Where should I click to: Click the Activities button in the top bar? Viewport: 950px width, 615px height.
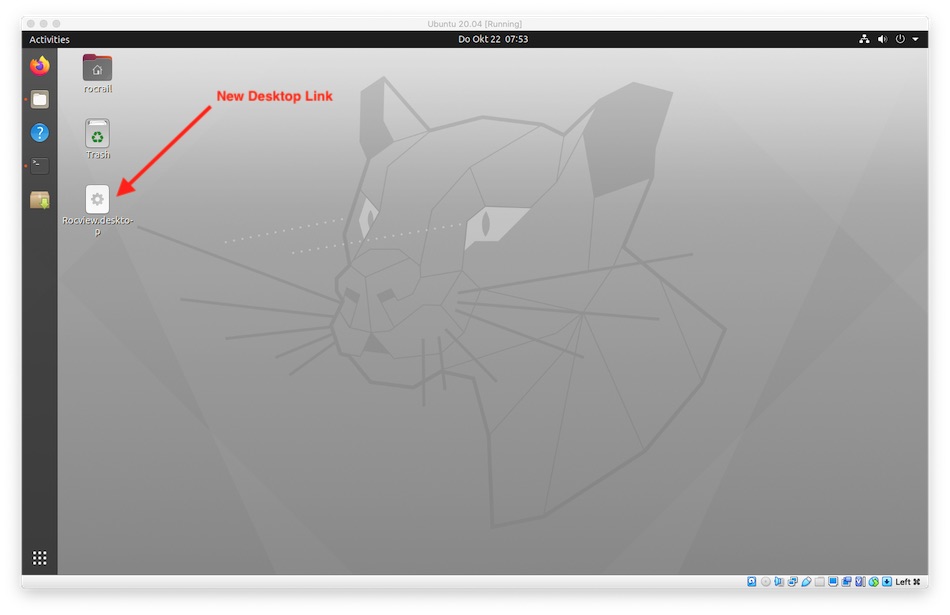coord(49,39)
